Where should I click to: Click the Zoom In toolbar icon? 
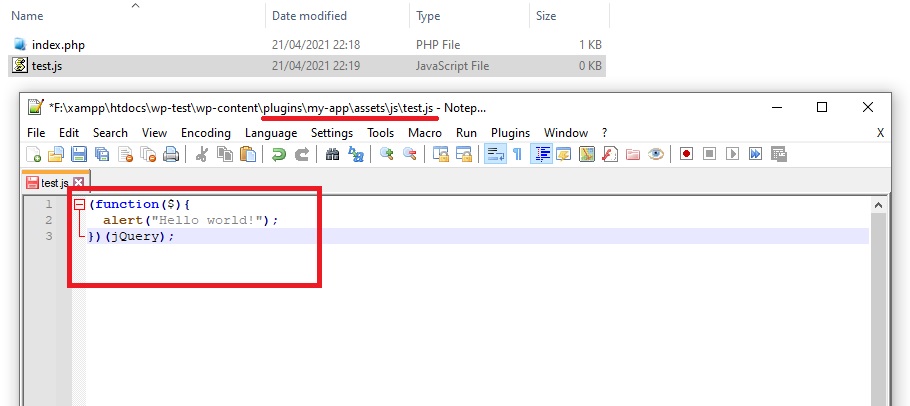coord(386,154)
